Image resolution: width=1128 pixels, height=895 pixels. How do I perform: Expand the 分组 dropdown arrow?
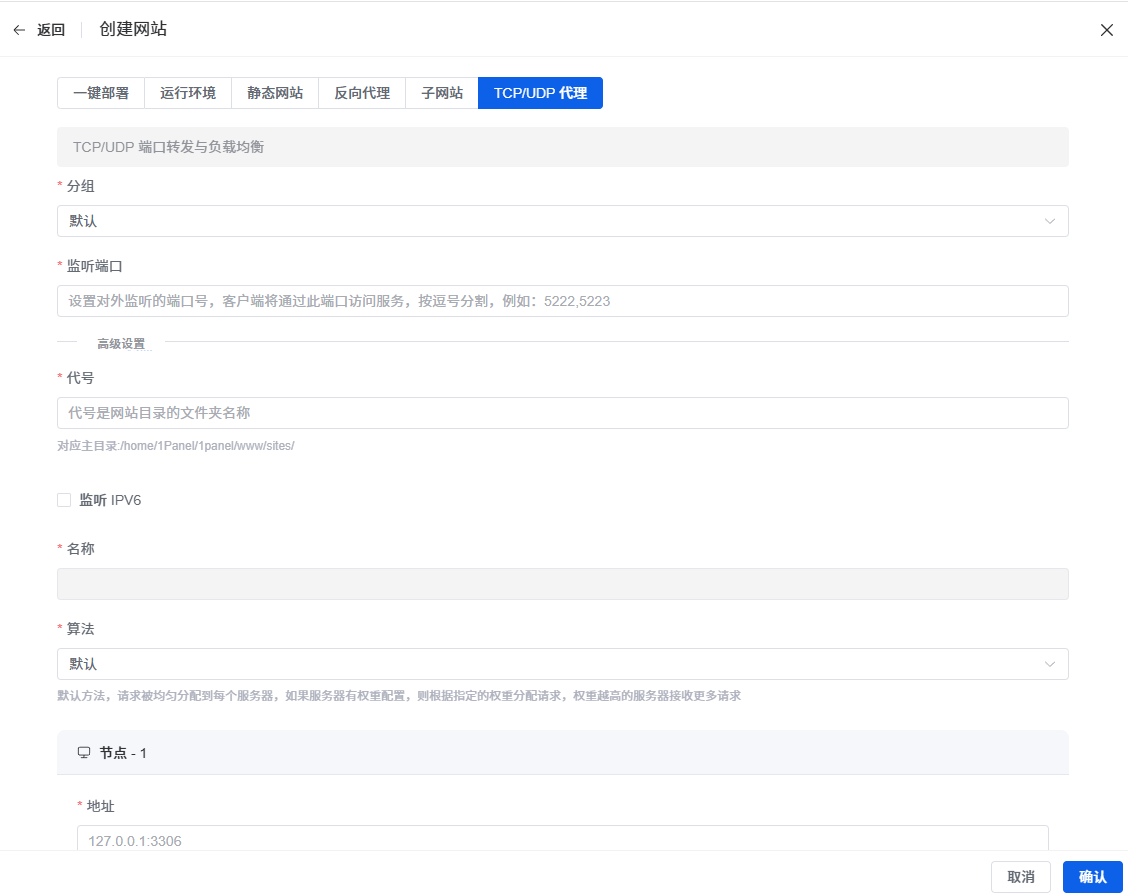[x=1049, y=221]
